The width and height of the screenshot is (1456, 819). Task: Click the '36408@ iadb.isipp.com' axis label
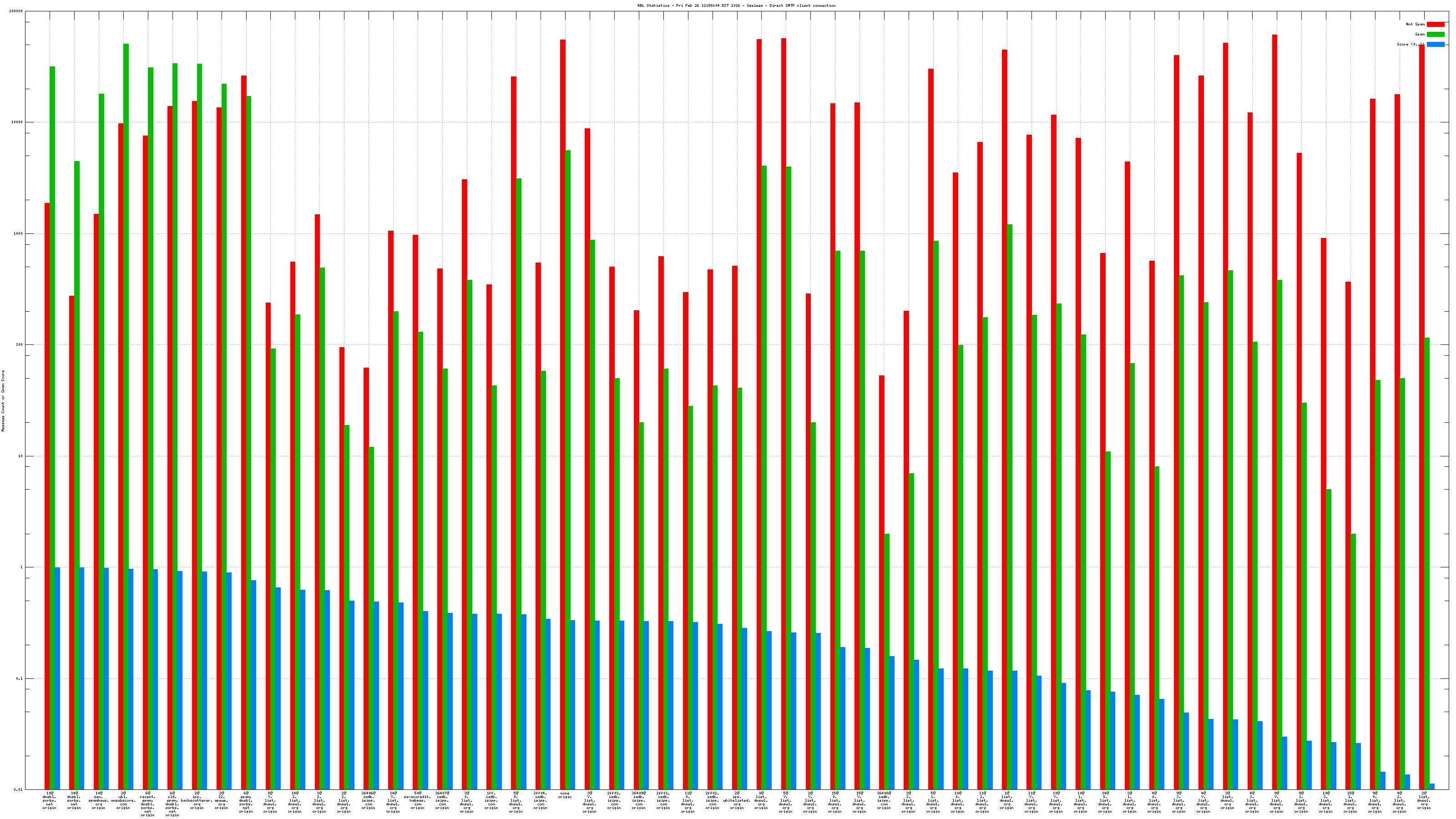884,800
